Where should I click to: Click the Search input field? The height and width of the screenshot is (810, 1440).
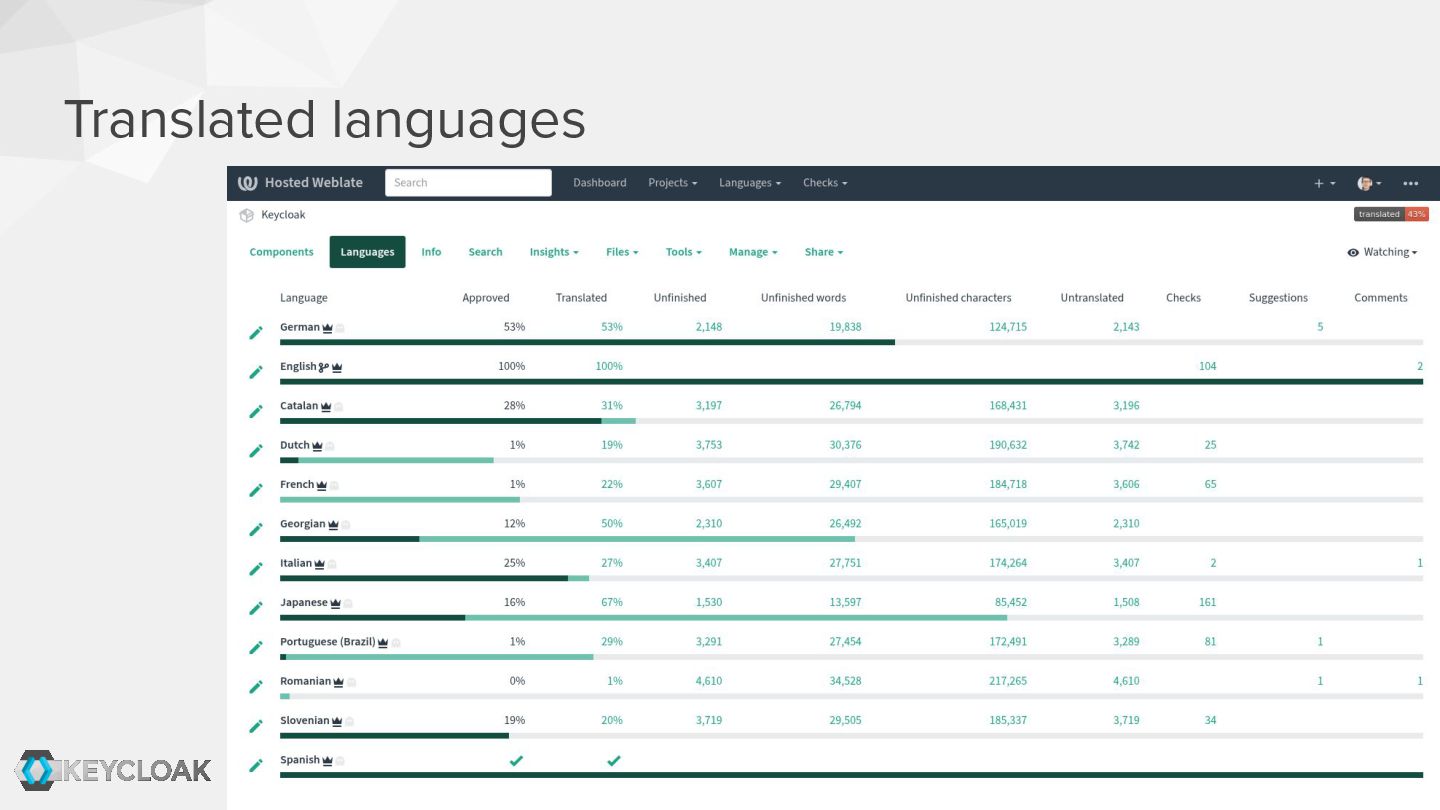tap(468, 183)
